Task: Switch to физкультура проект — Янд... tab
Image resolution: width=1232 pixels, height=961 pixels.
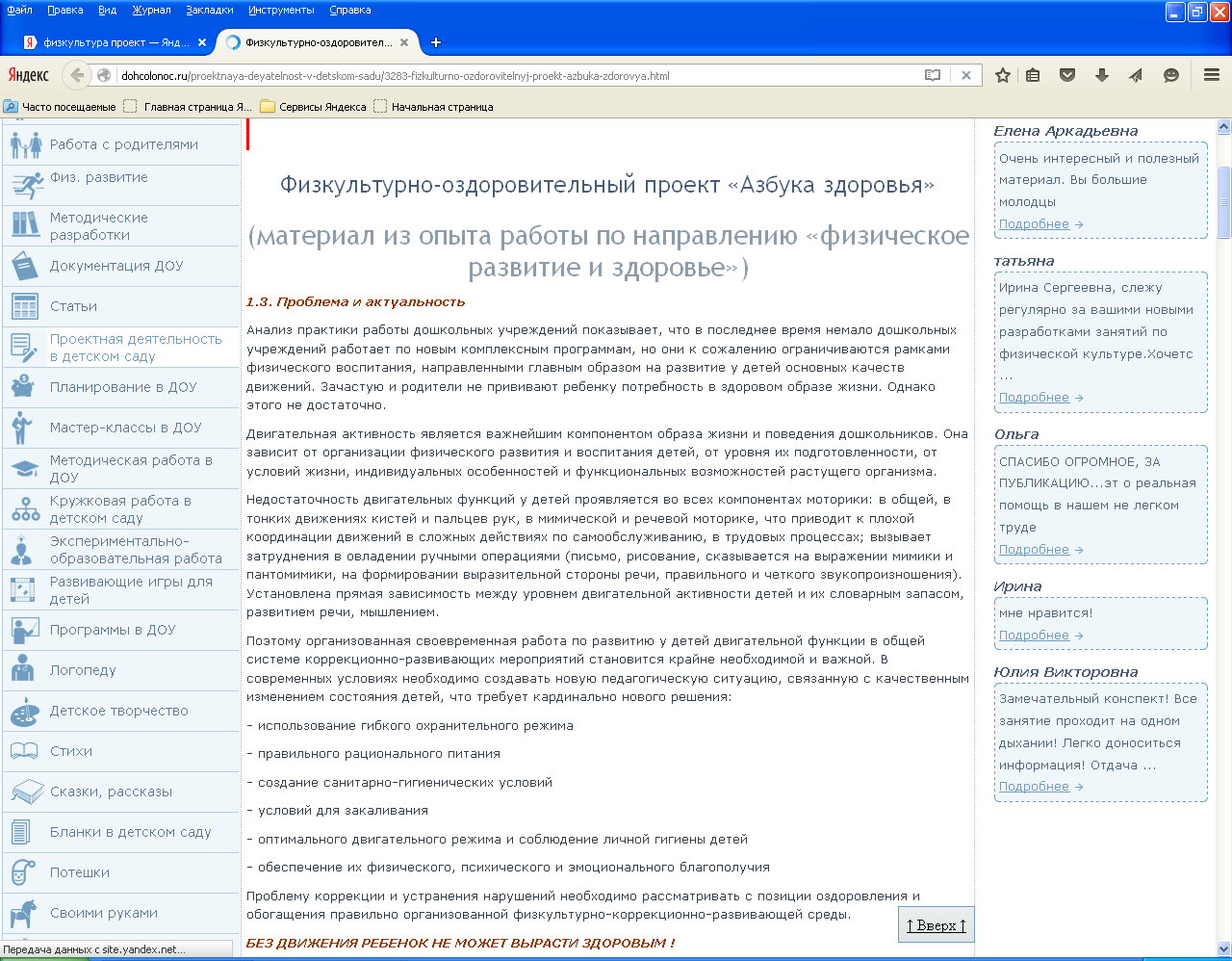Action: point(115,42)
